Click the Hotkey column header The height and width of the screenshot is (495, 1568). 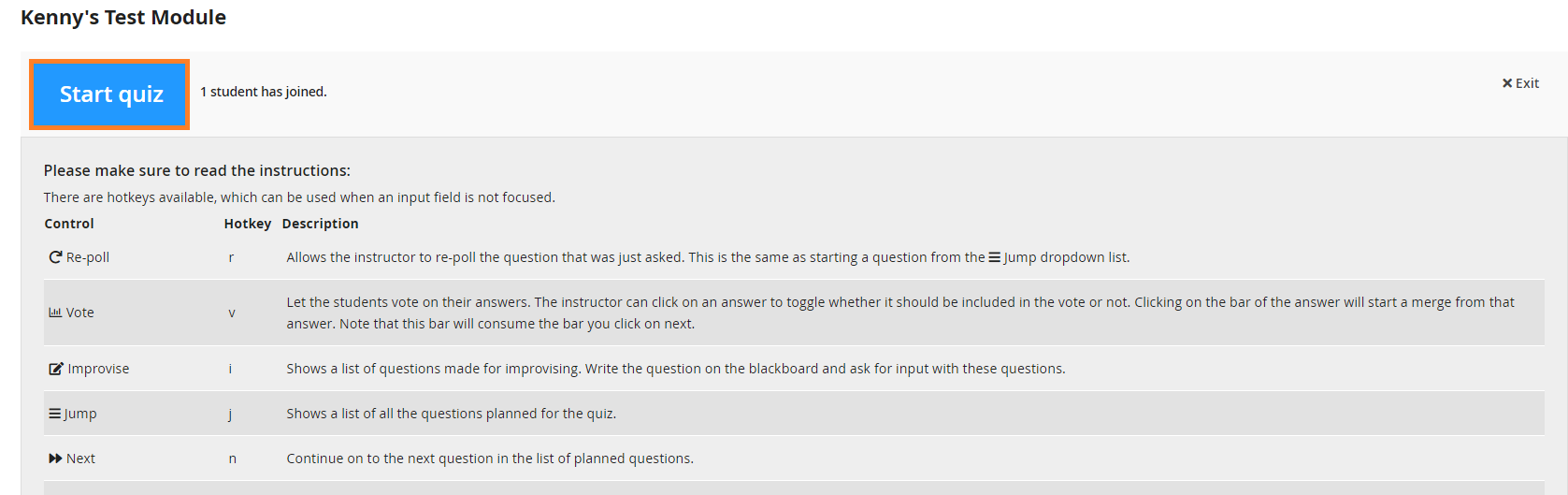(248, 224)
